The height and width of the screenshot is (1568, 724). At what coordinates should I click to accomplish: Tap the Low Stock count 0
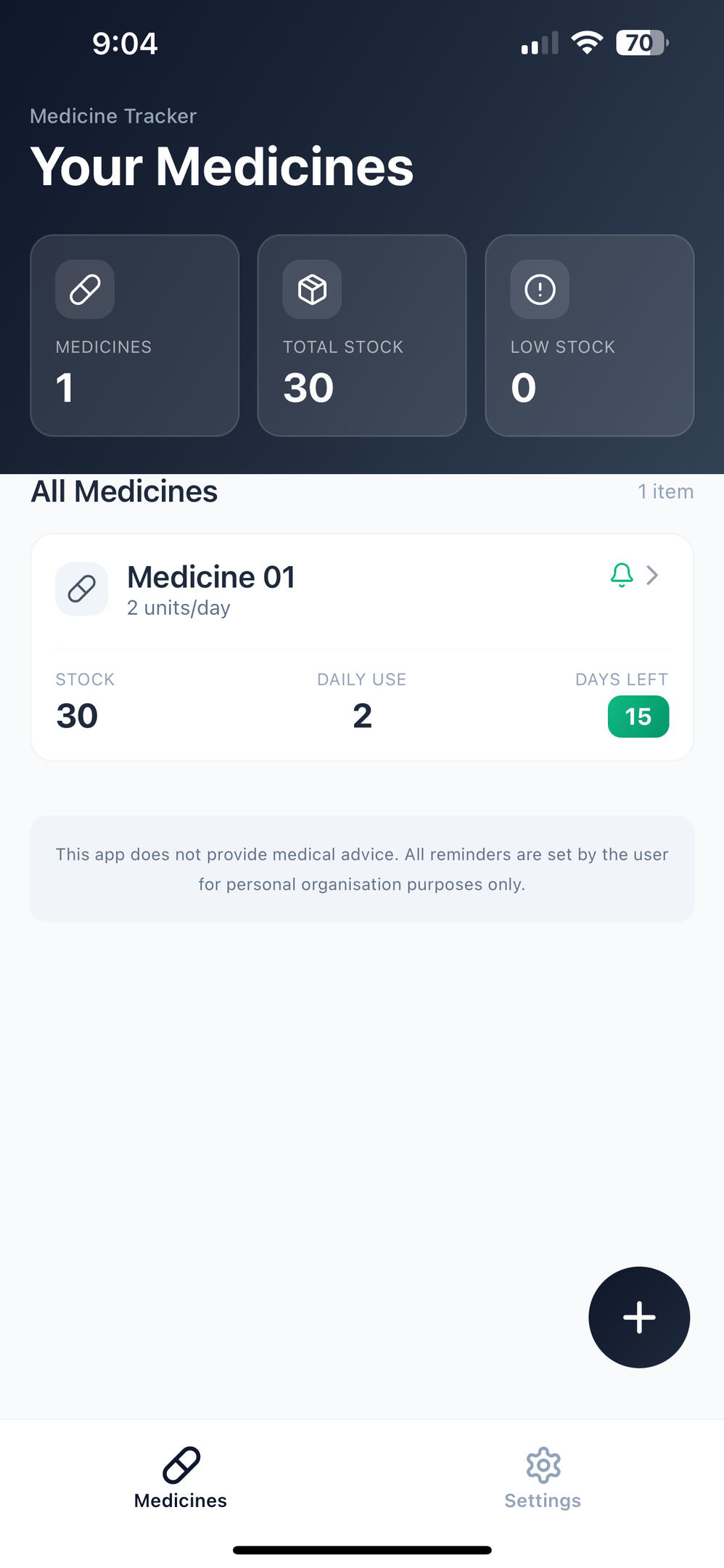pyautogui.click(x=523, y=388)
